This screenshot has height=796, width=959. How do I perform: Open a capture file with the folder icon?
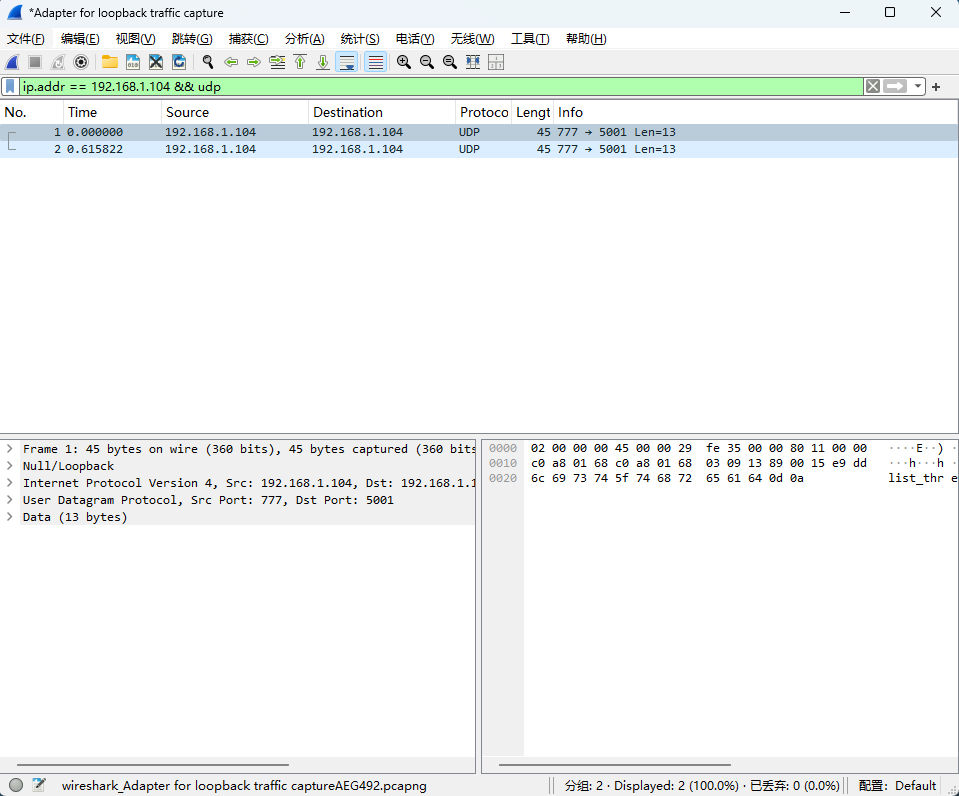[110, 62]
